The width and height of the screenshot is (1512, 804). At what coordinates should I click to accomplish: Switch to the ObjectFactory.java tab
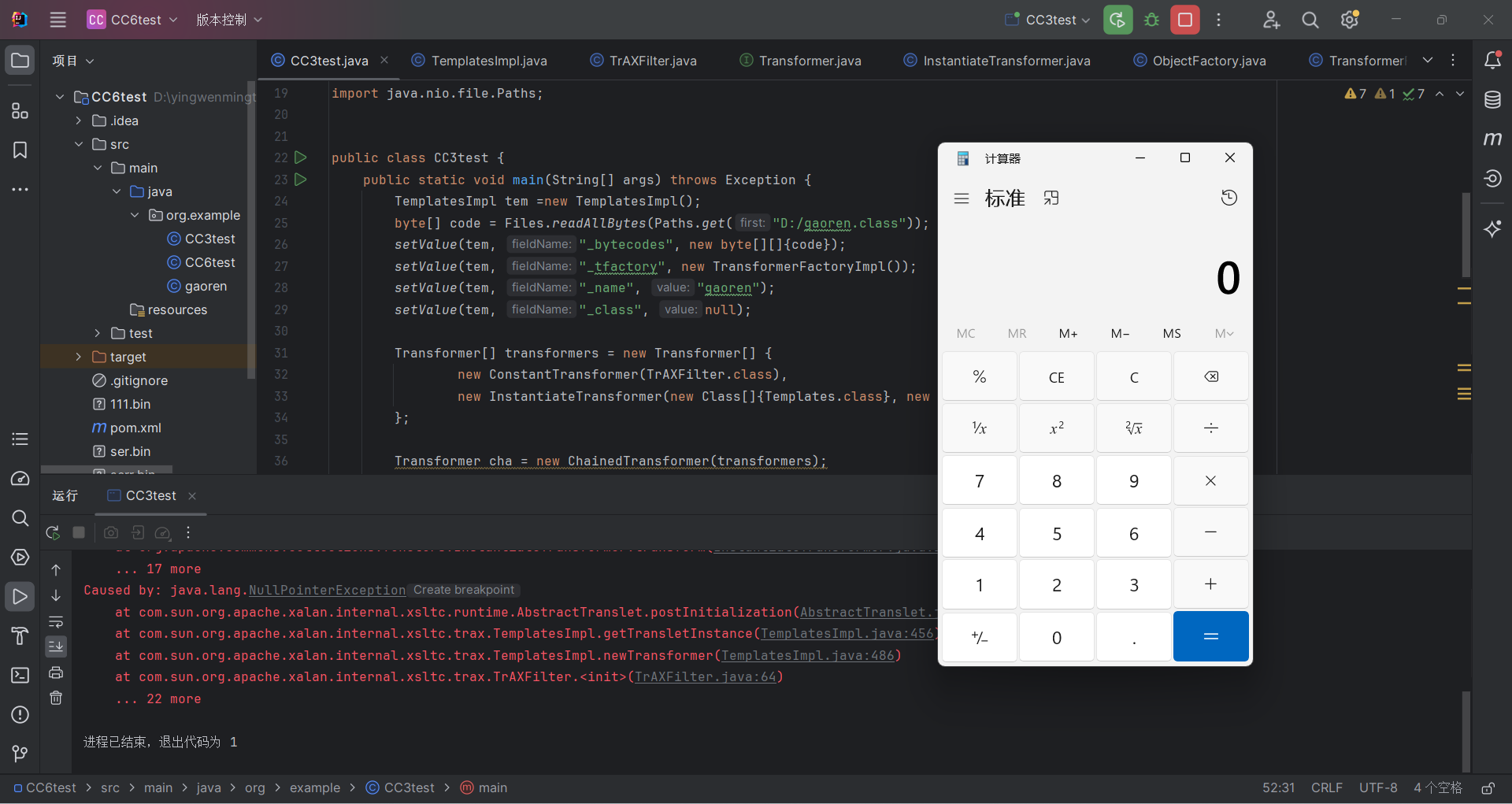coord(1200,61)
